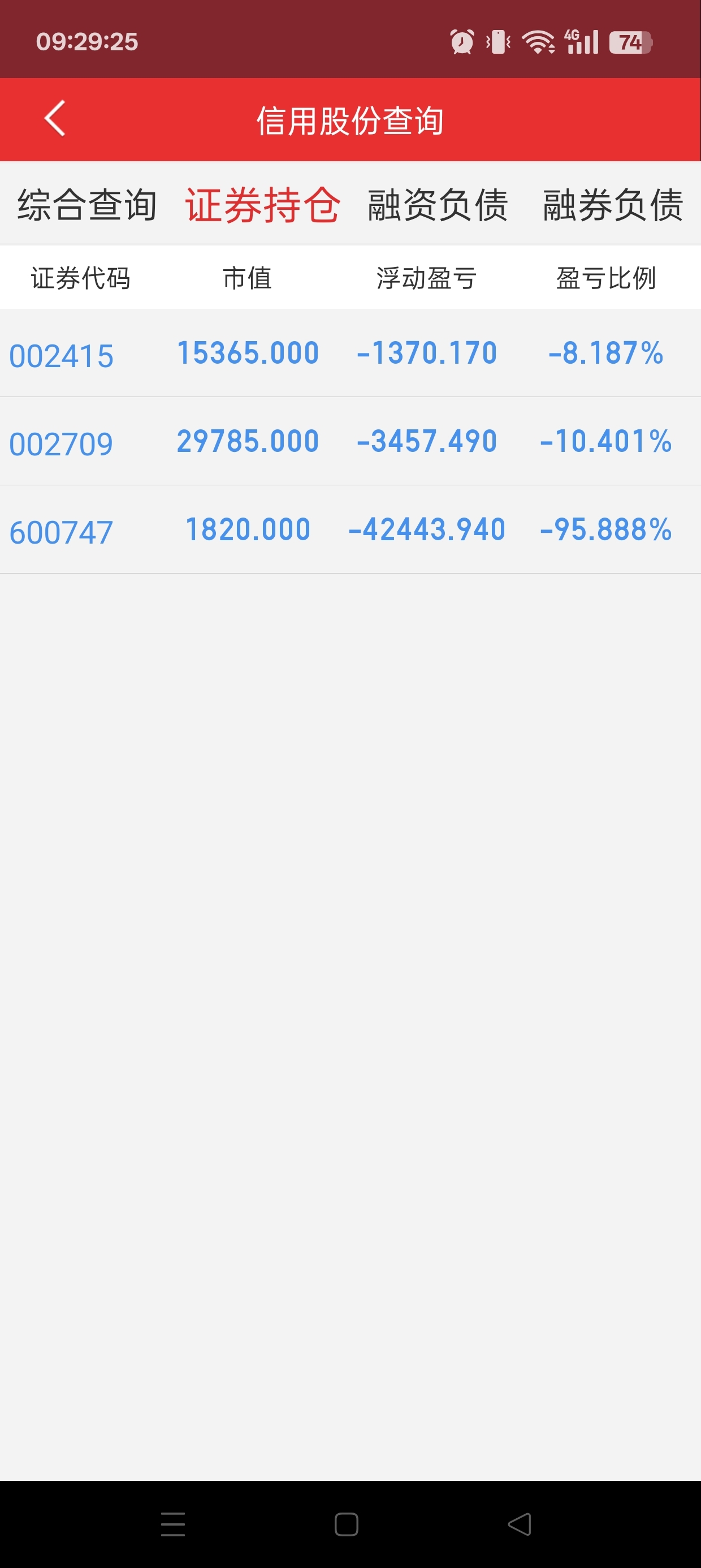Tap the -95.888% loss ratio value
701x1568 pixels.
coord(606,529)
